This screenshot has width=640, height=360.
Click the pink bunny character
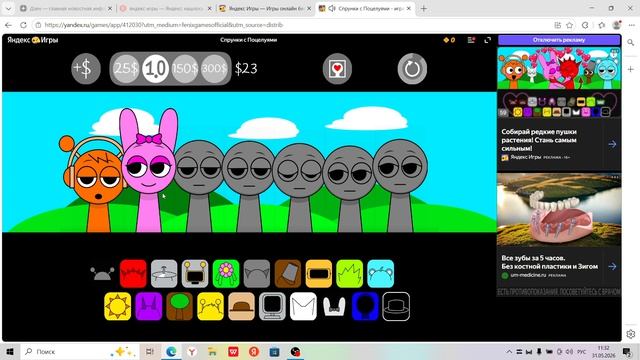pos(149,171)
